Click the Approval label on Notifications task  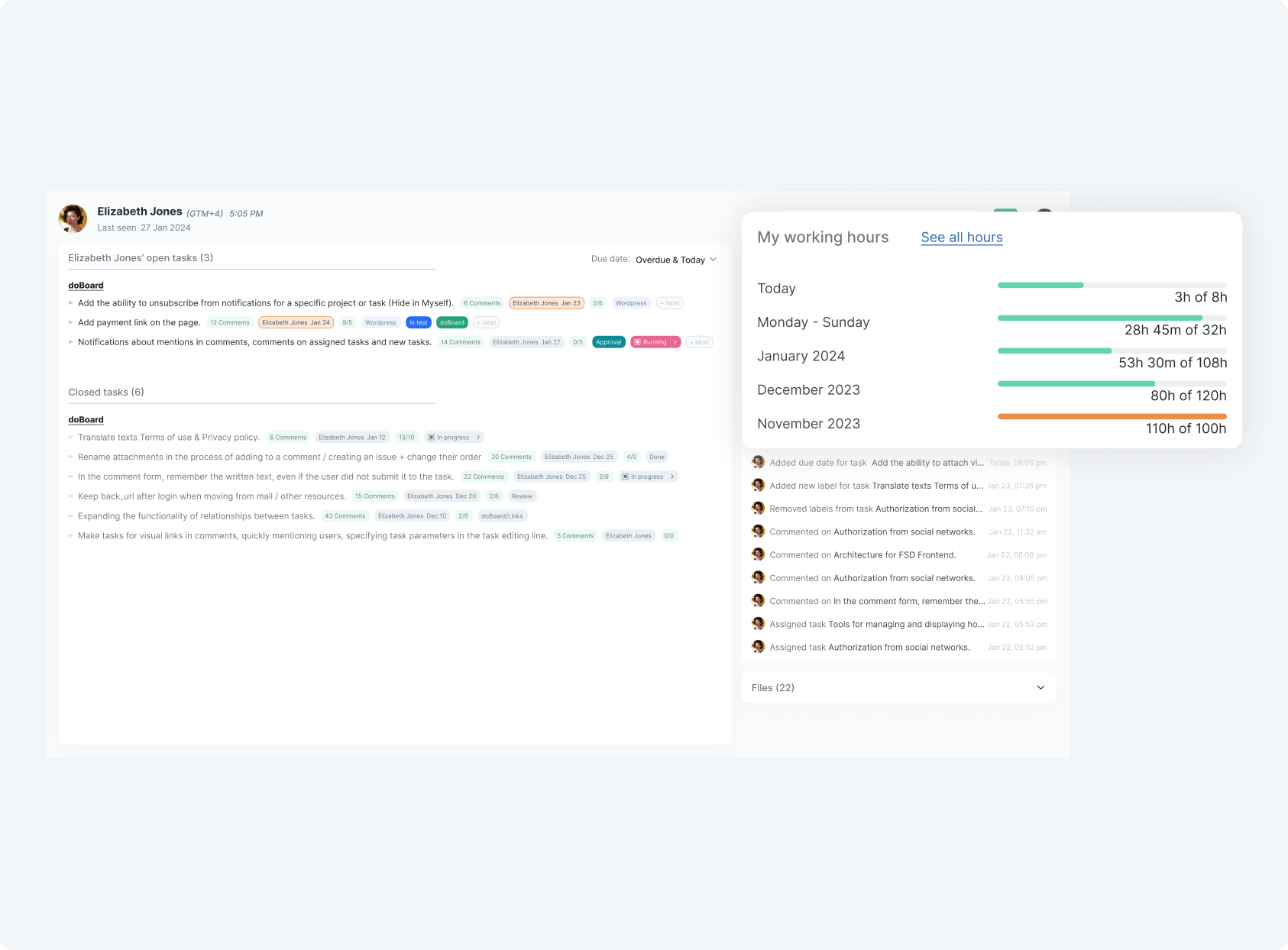pos(608,342)
